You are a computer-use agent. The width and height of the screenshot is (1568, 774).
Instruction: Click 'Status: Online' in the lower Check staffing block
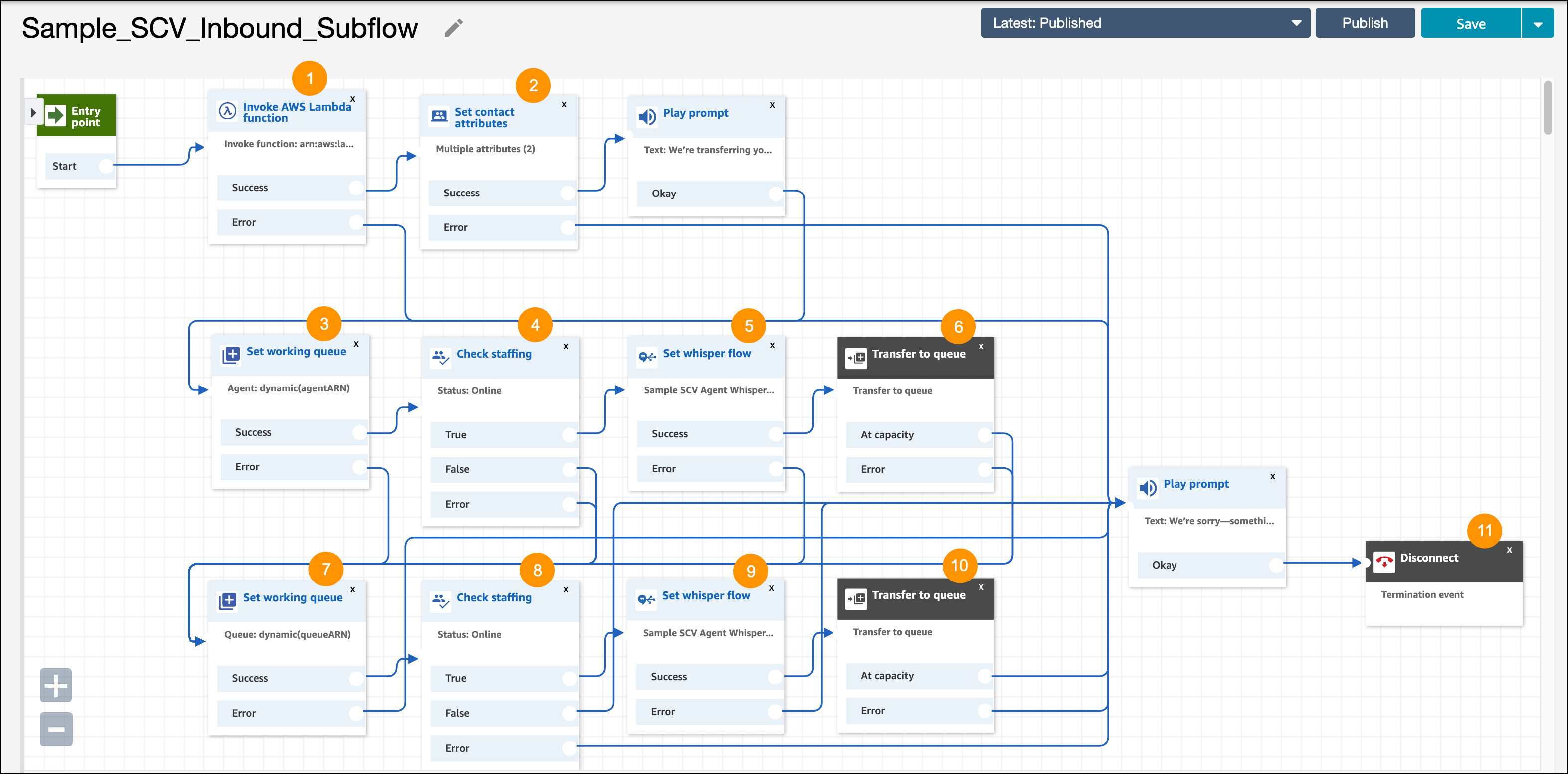click(469, 634)
